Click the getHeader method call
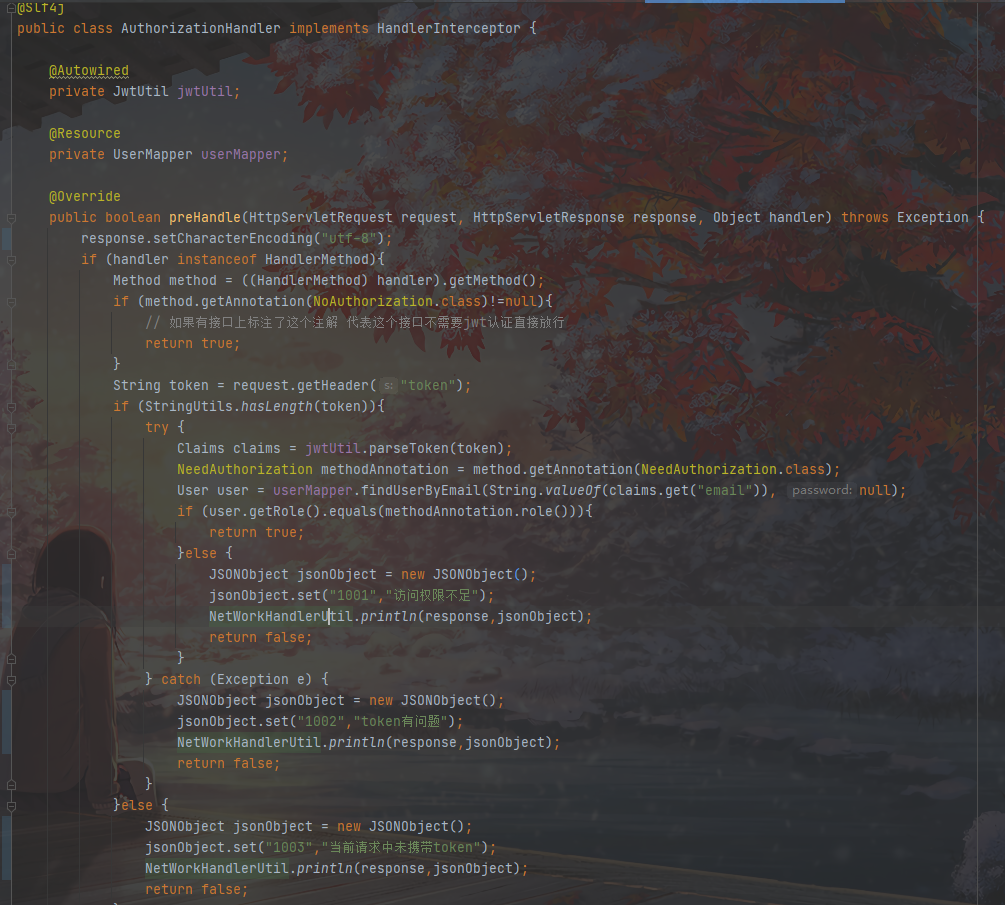1005x905 pixels. pyautogui.click(x=333, y=386)
